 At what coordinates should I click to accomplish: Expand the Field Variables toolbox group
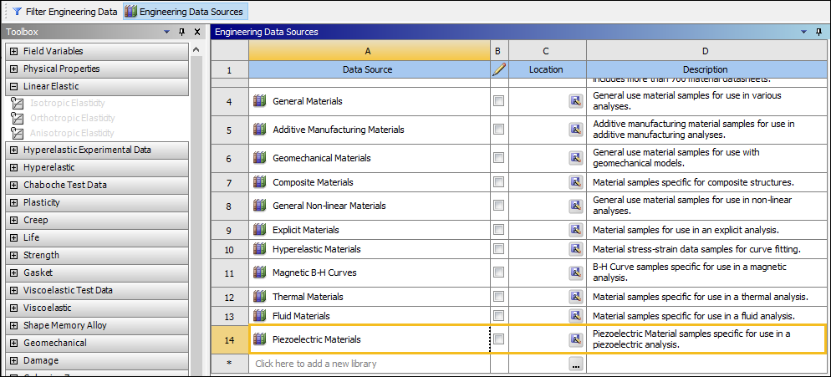pos(14,51)
